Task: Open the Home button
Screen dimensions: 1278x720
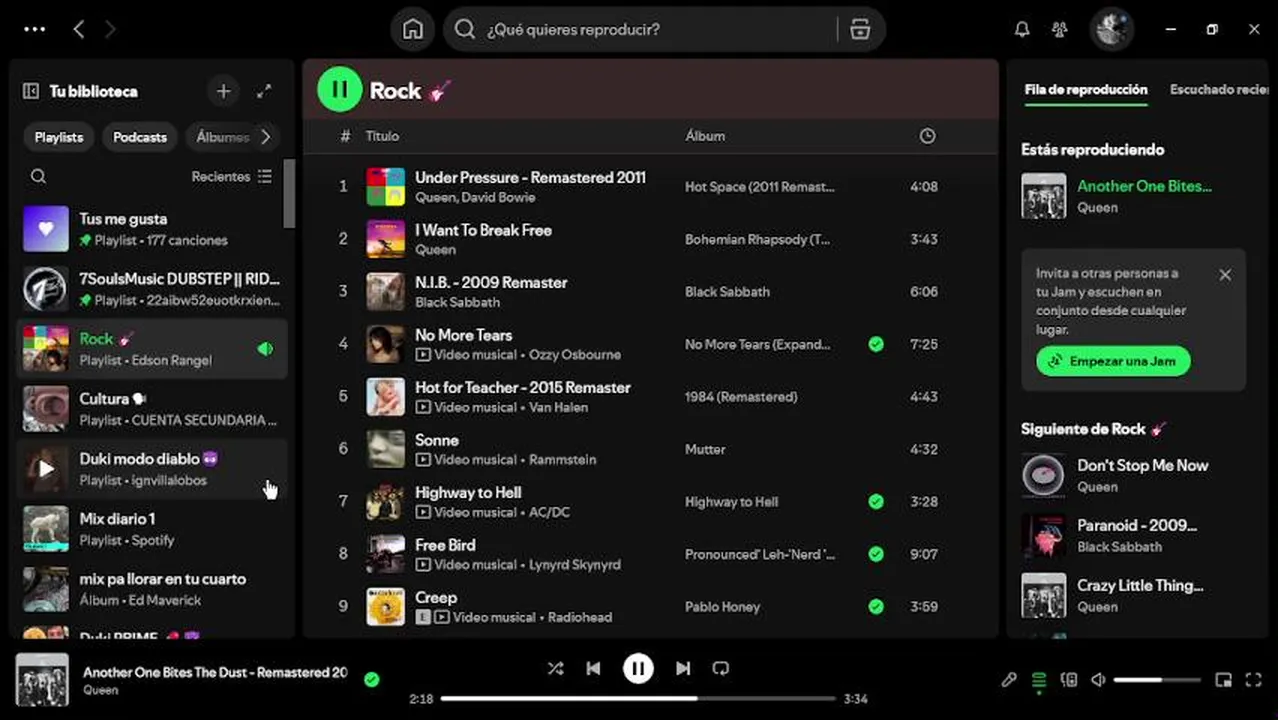Action: pyautogui.click(x=413, y=29)
